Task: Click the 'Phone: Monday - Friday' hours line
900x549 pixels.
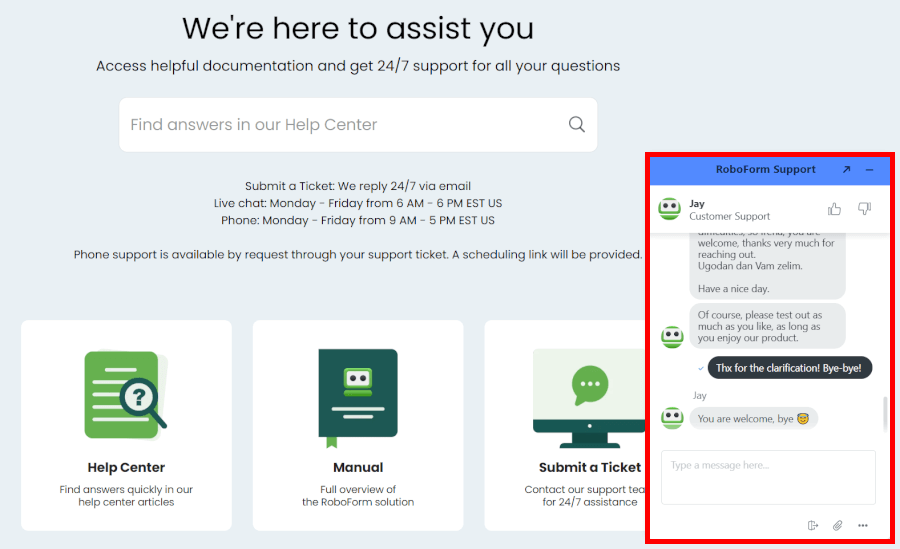Action: [x=358, y=221]
